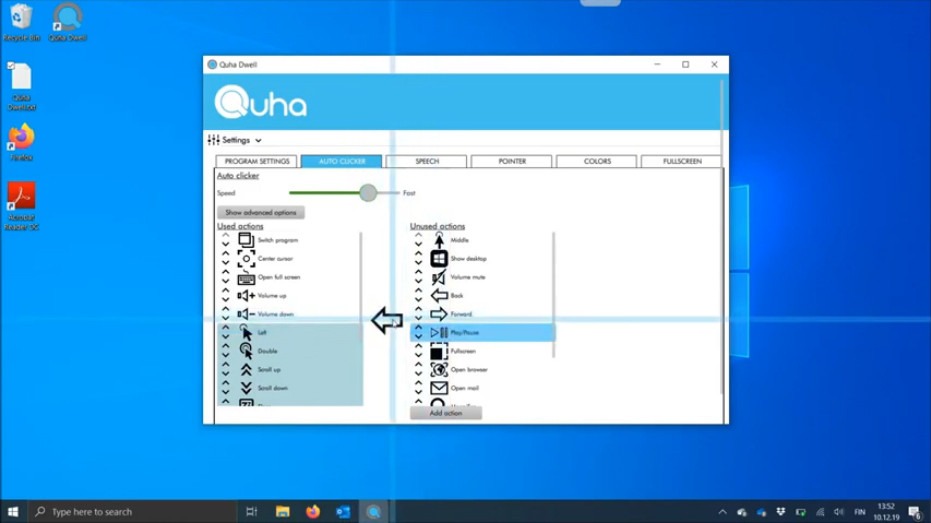Click the Open mail envelope icon
The height and width of the screenshot is (523, 931).
439,388
